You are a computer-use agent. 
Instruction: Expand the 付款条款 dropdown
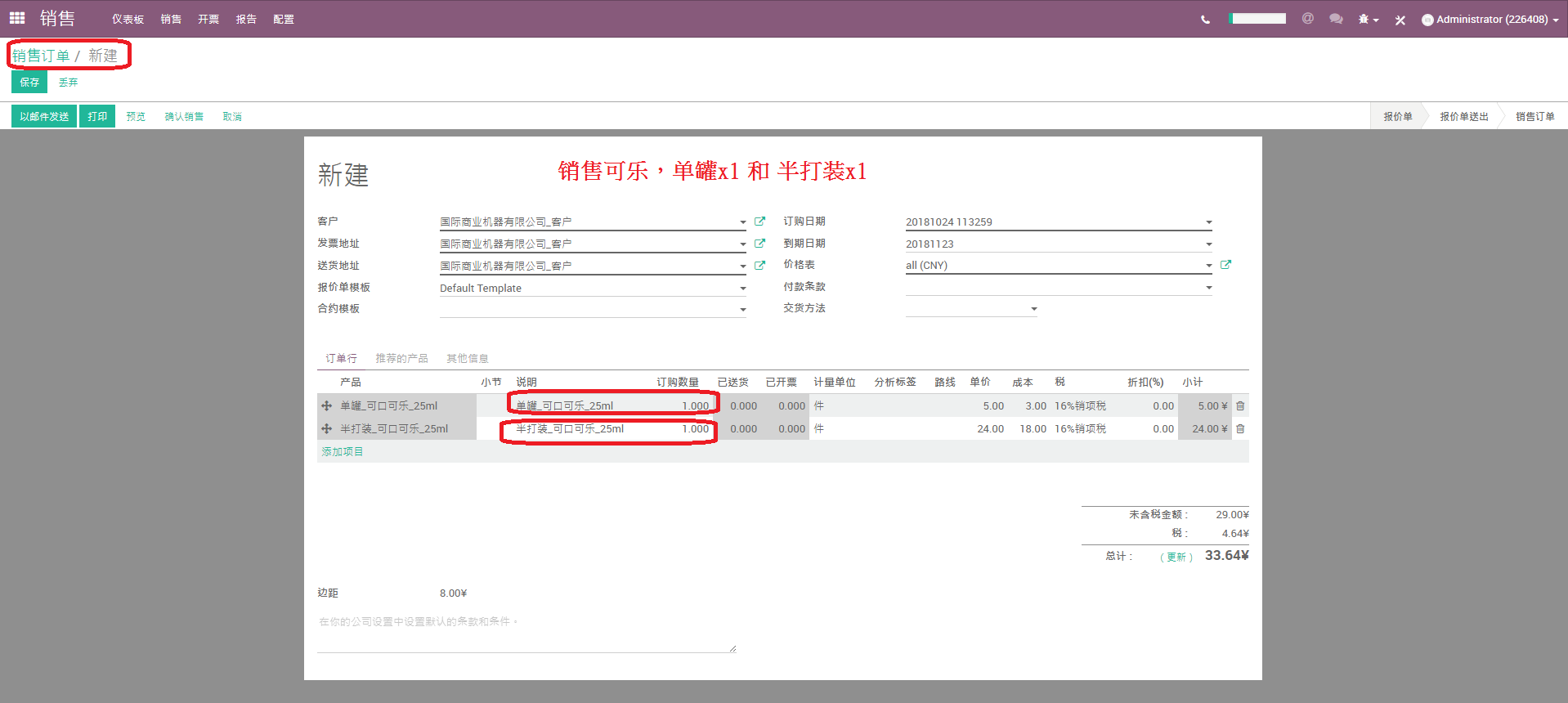click(x=1209, y=288)
